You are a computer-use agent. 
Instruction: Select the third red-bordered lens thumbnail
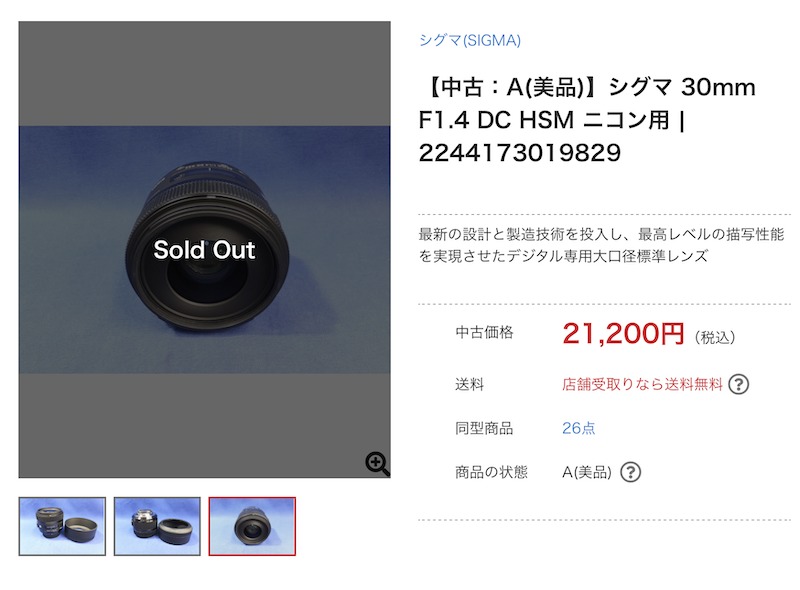click(x=252, y=526)
